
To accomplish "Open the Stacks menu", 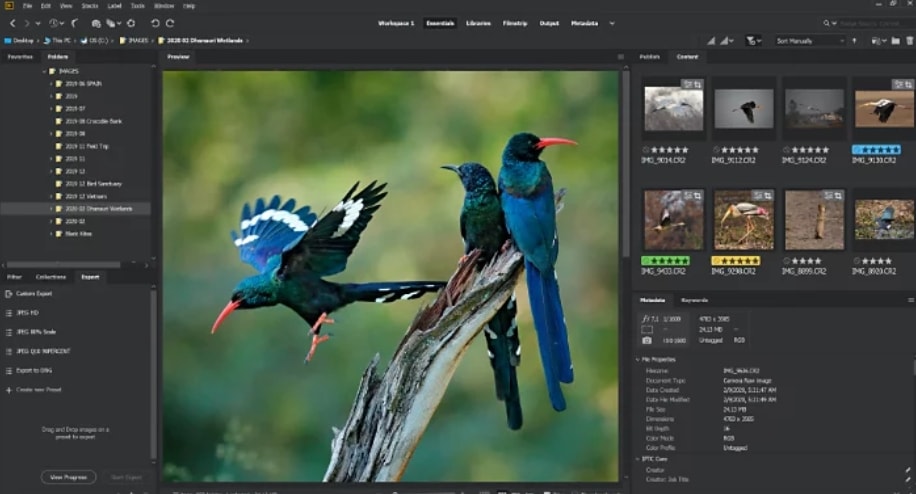I will click(x=90, y=6).
